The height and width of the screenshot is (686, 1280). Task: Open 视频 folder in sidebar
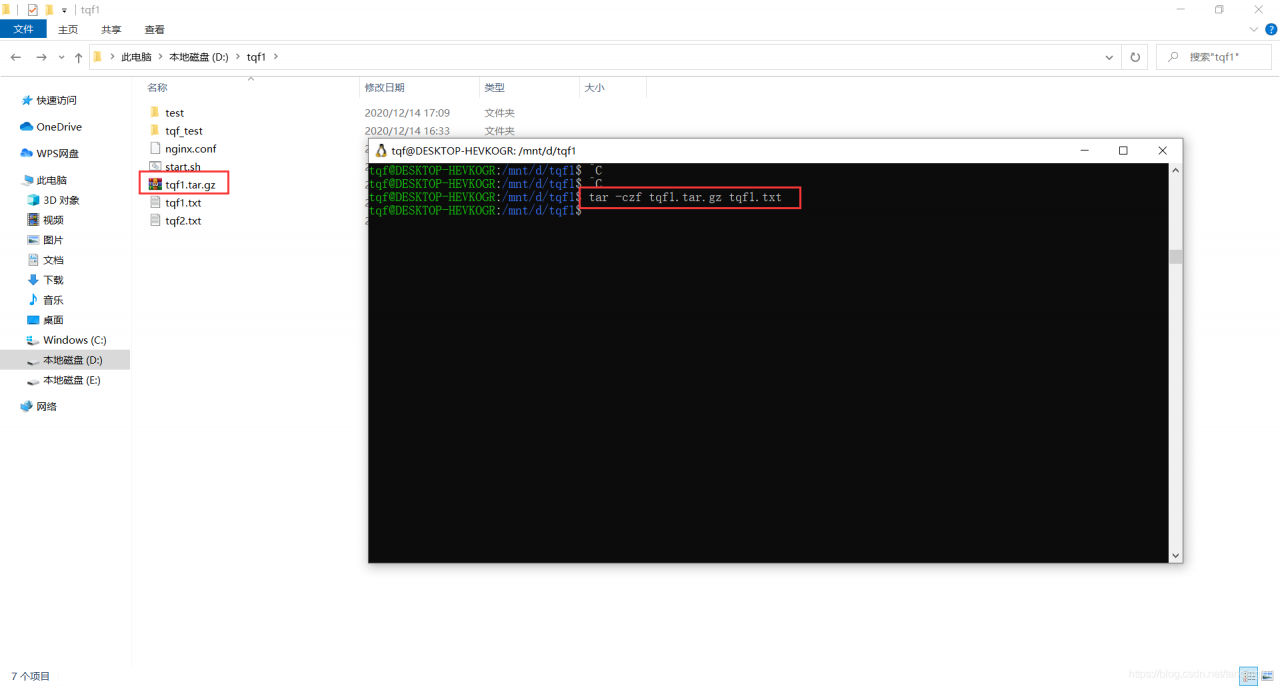click(53, 220)
